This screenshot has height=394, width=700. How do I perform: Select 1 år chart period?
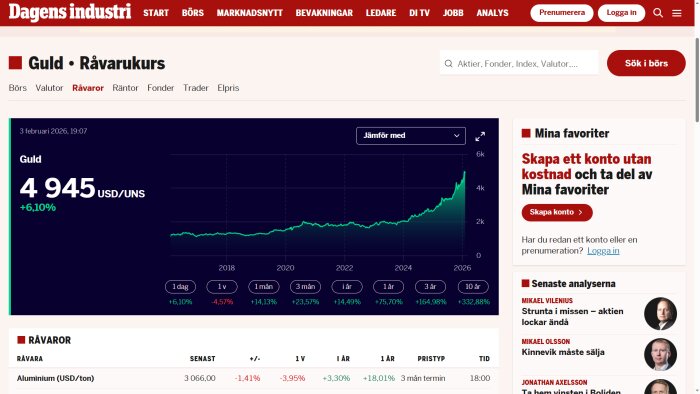tap(388, 287)
